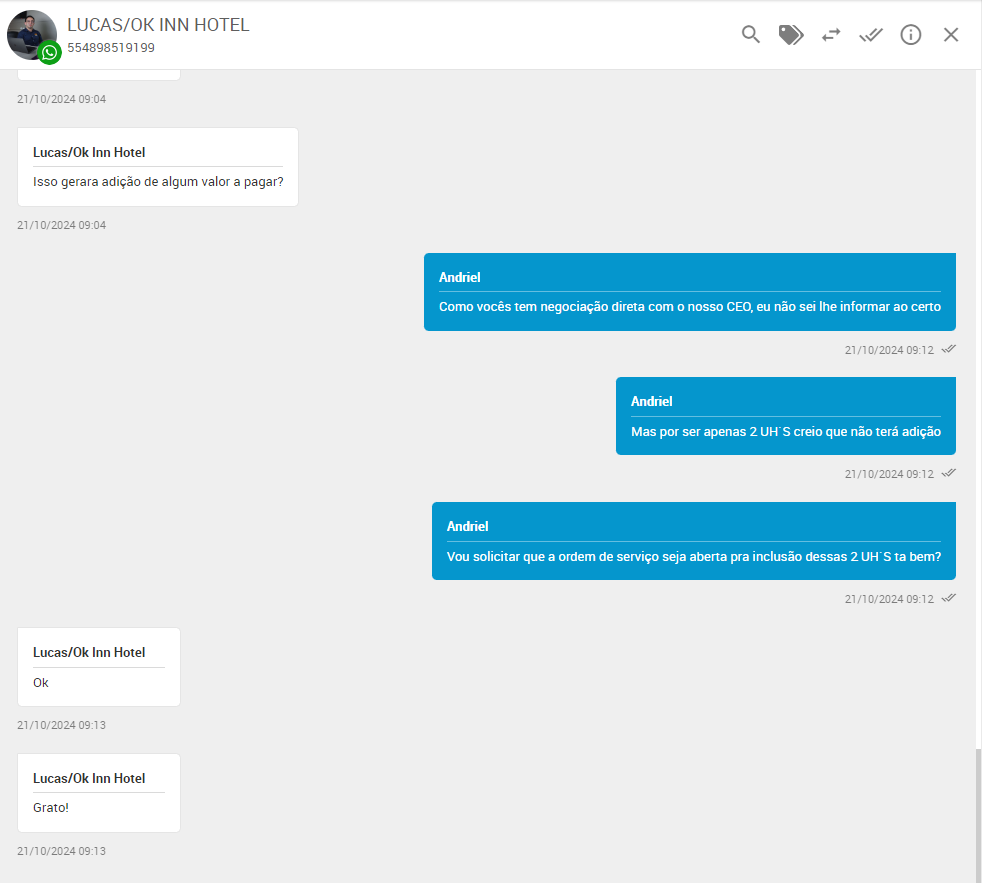Click the tags icon in the header

pos(791,35)
